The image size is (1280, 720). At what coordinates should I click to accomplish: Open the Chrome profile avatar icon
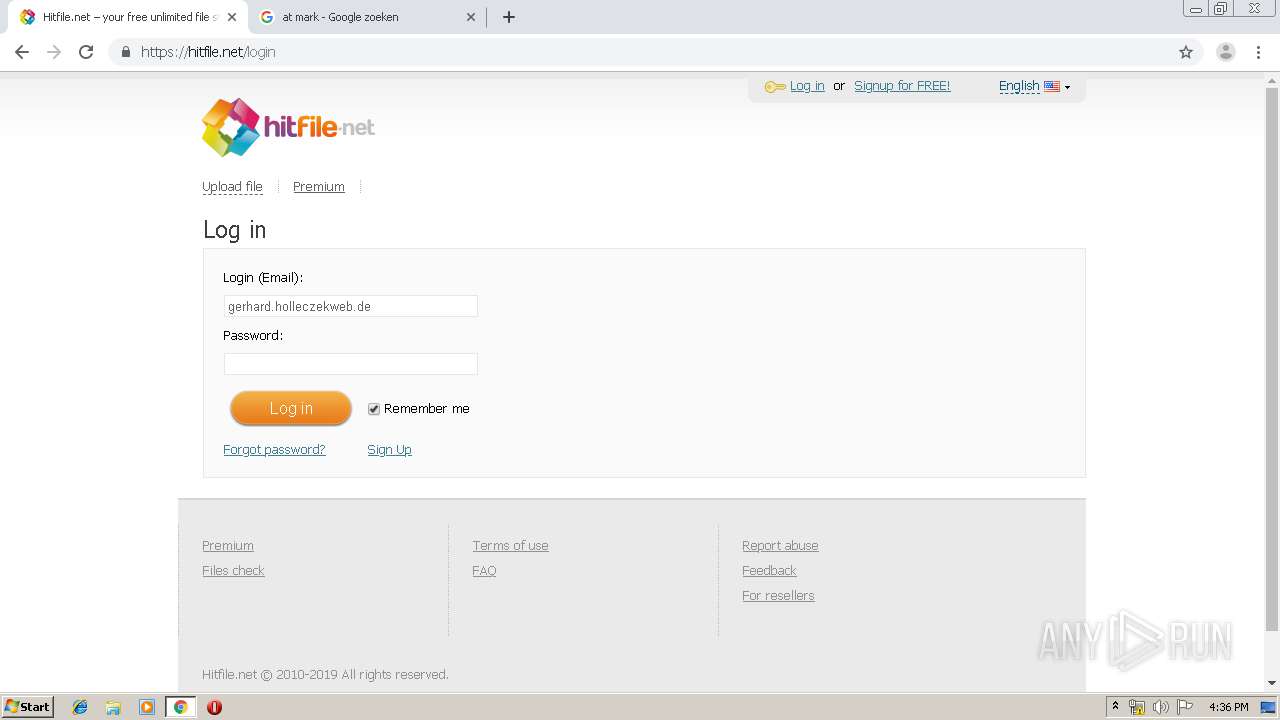coord(1226,52)
